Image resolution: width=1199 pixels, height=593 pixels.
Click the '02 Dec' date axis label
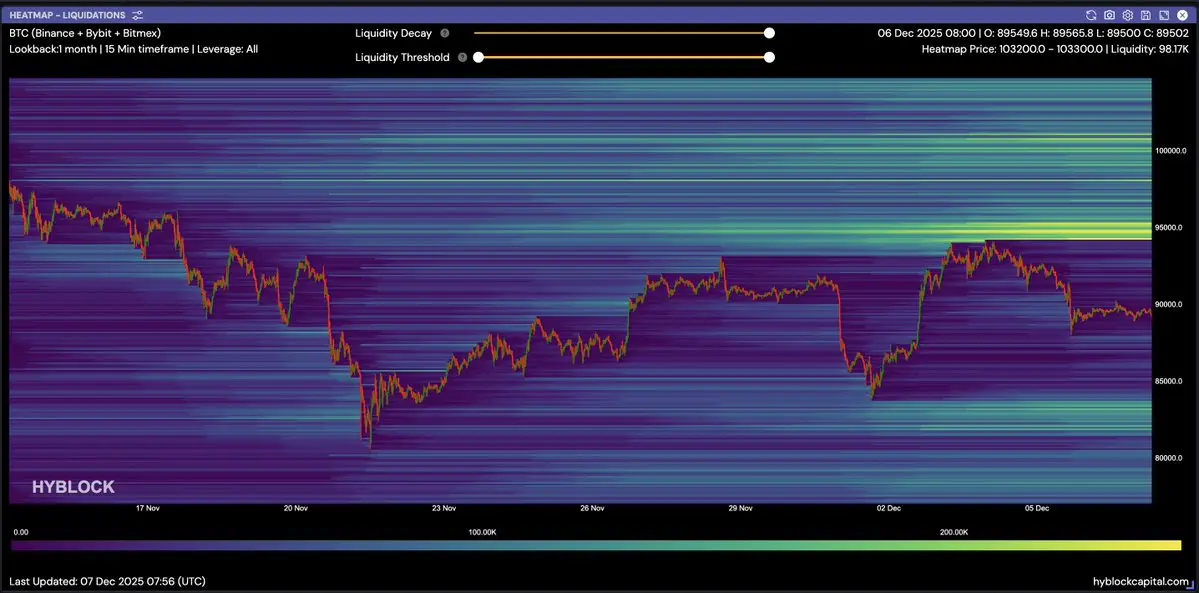889,508
